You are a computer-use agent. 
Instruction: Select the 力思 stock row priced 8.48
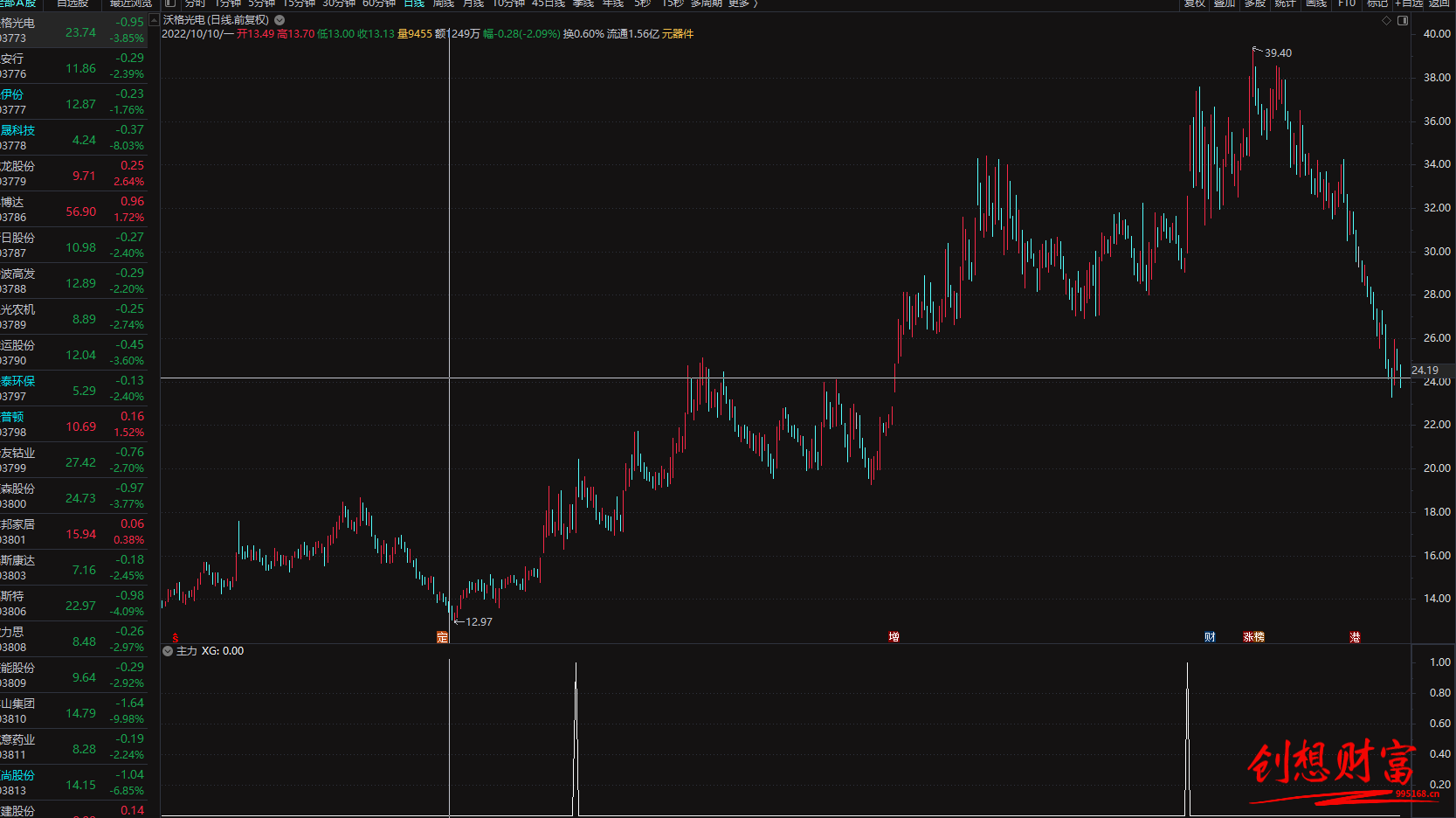point(73,640)
